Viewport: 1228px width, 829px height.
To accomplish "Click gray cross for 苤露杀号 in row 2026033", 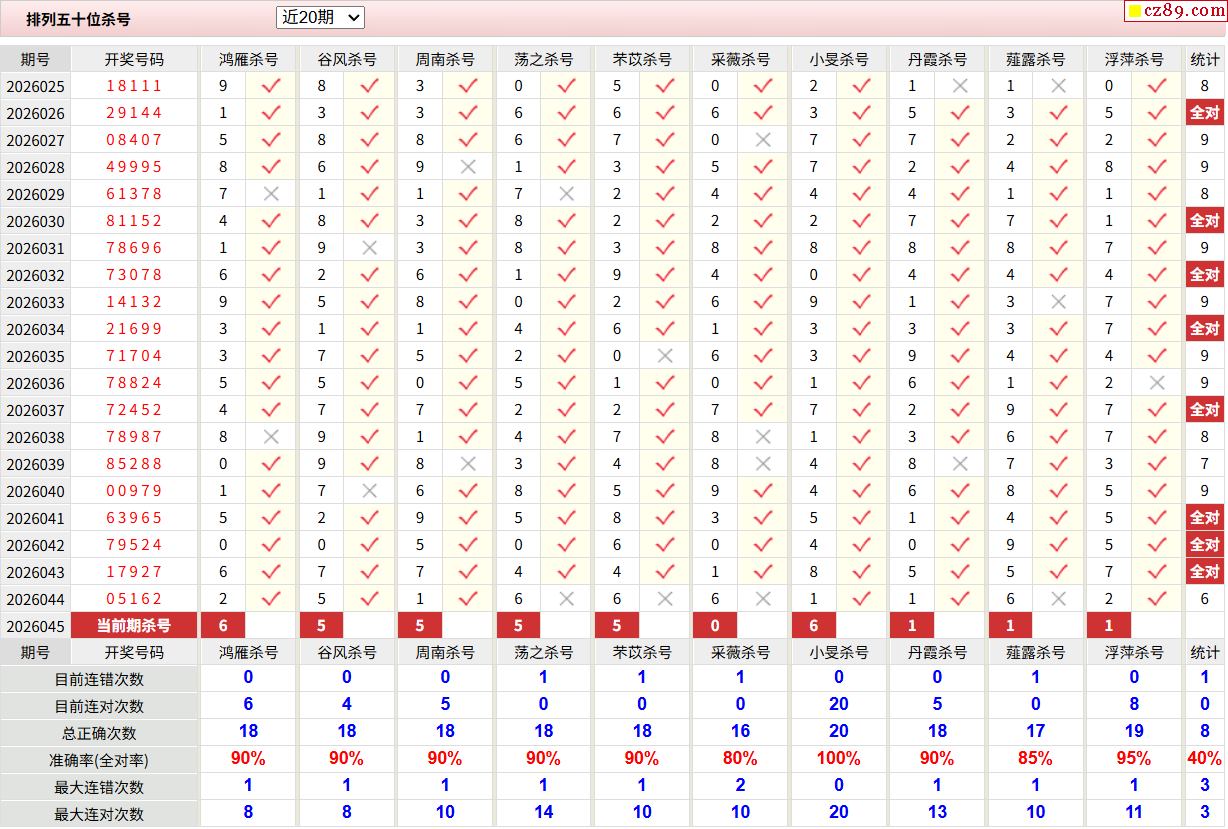I will (1059, 302).
